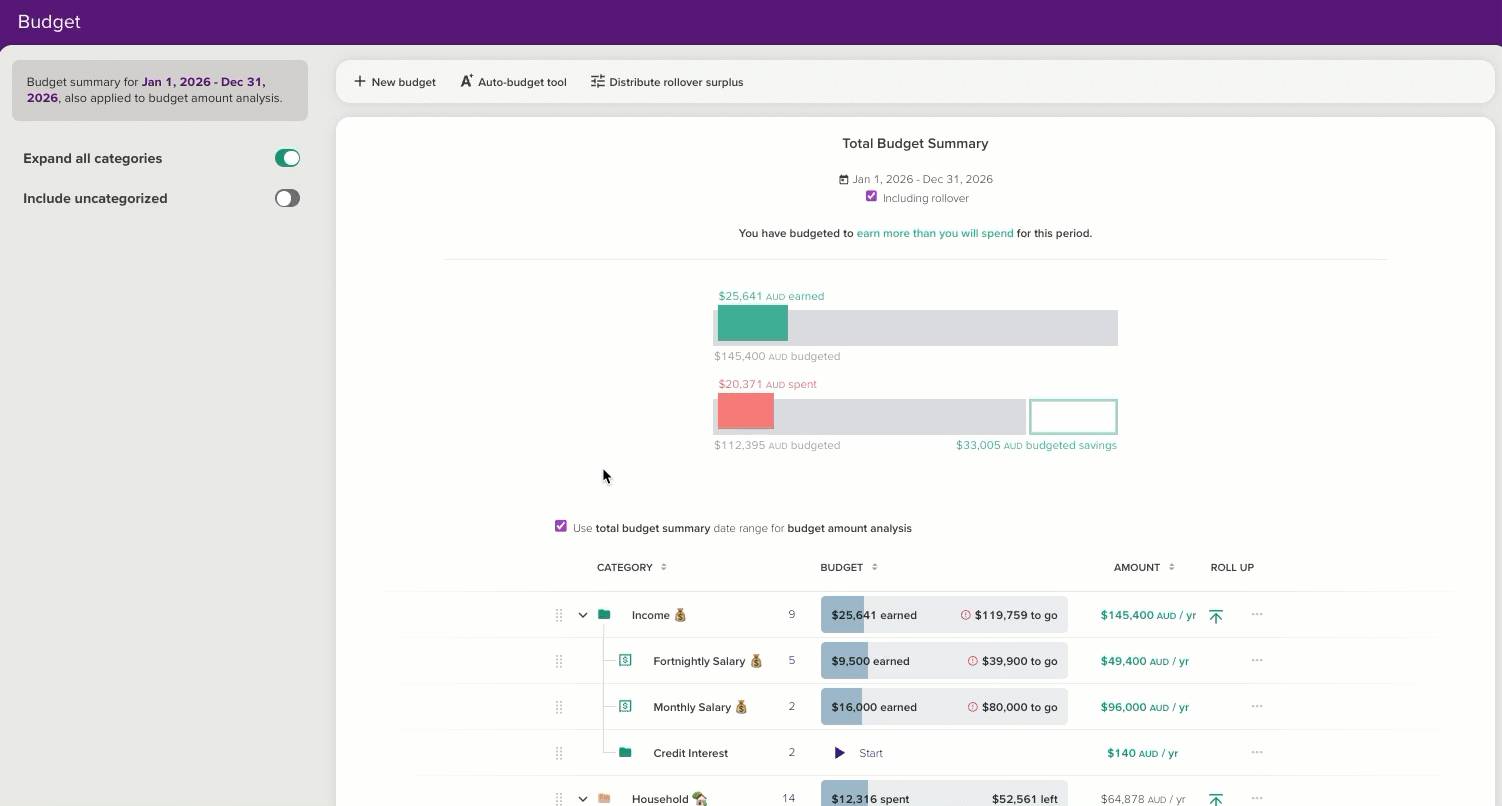Image resolution: width=1502 pixels, height=806 pixels.
Task: Open the Auto-budget tool
Action: tap(513, 82)
